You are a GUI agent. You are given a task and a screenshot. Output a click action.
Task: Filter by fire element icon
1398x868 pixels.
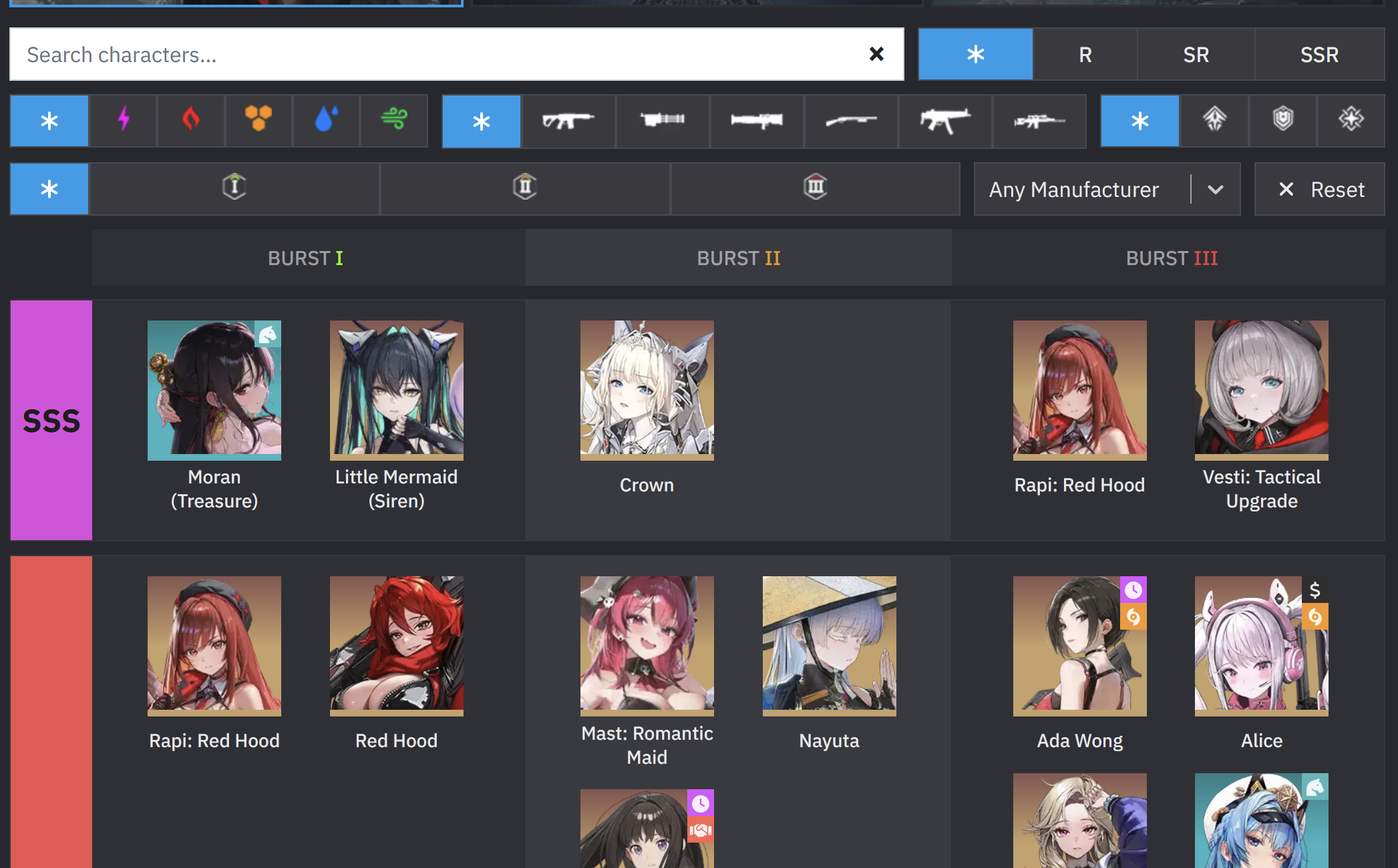point(191,121)
